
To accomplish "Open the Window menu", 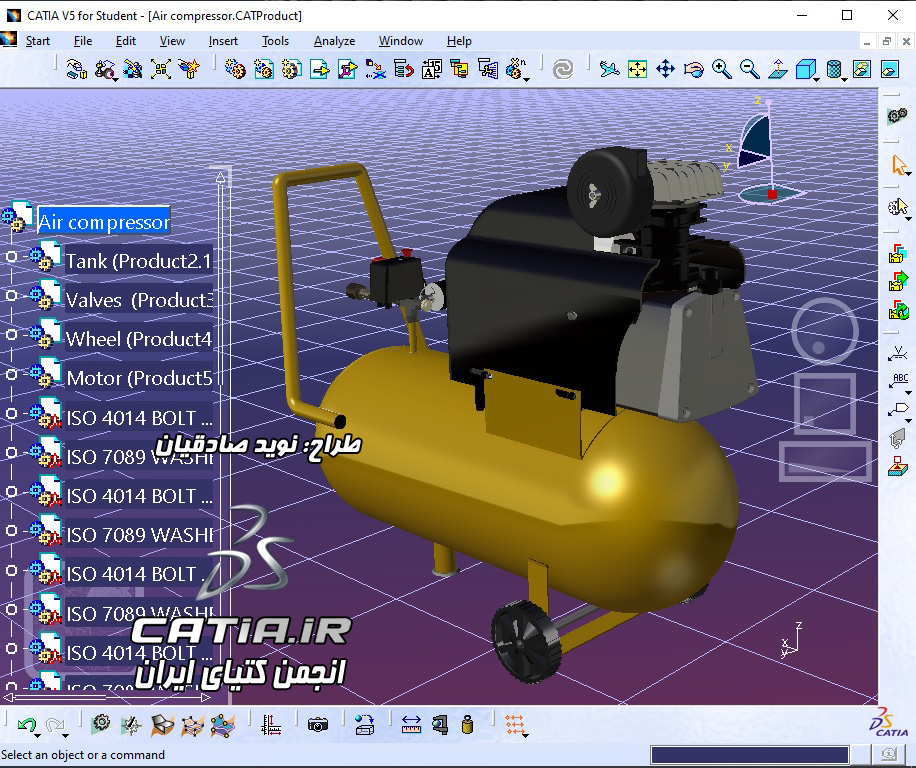I will coord(401,41).
